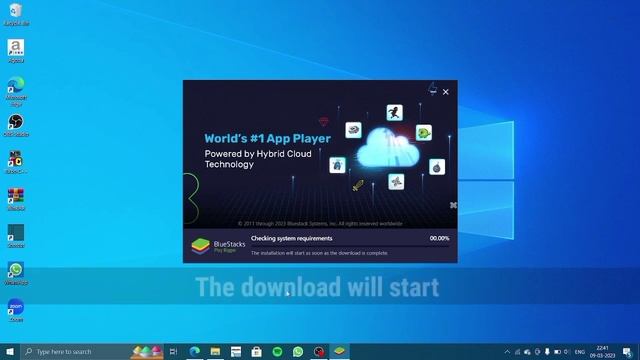
Task: Open the battery status tray icon
Action: point(557,351)
